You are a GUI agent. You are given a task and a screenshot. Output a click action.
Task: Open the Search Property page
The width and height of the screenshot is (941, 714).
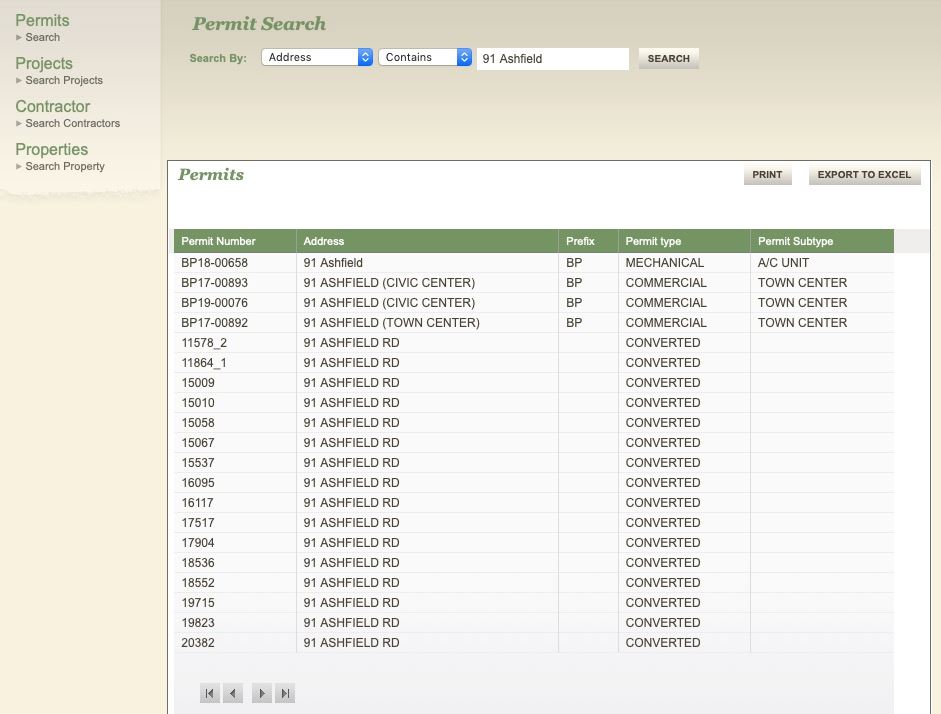pos(65,166)
